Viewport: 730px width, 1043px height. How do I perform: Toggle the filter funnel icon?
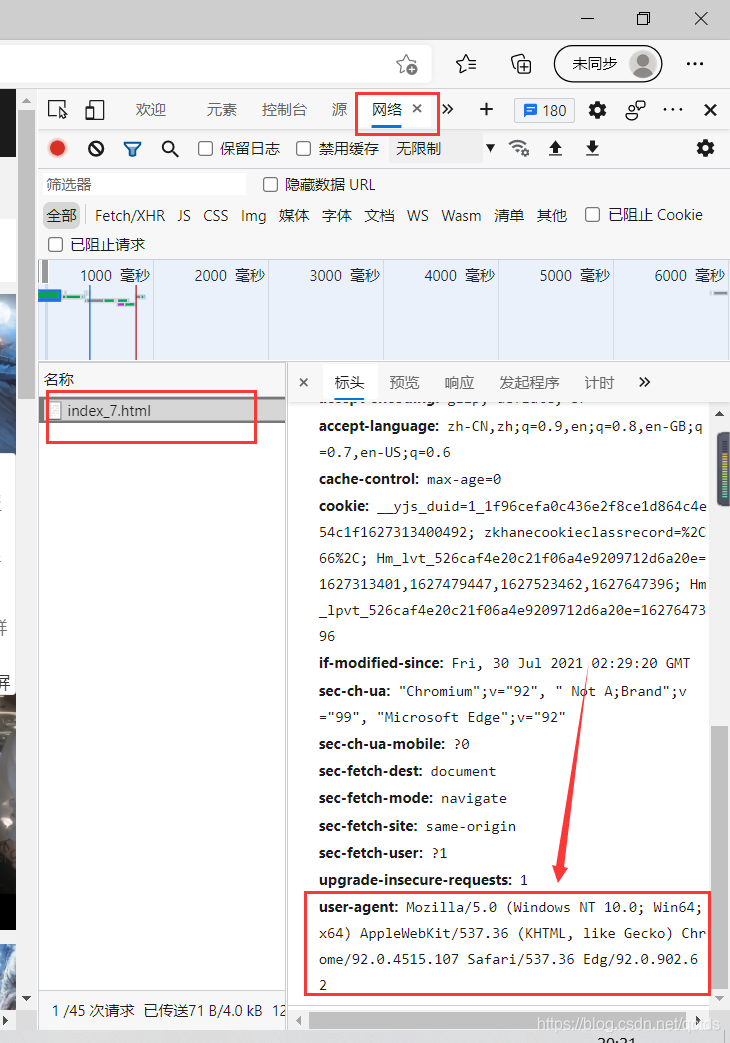[132, 149]
